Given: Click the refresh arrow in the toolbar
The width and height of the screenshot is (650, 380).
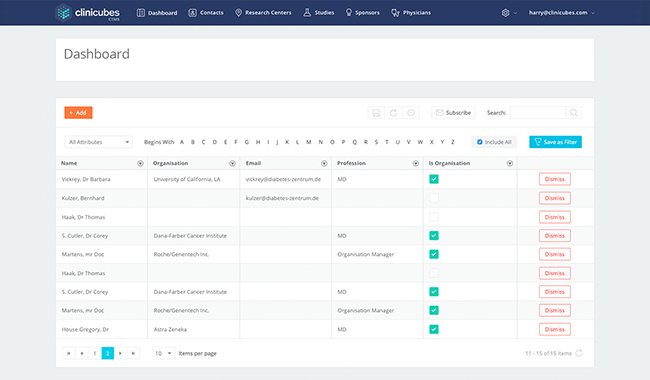Looking at the screenshot, I should click(x=393, y=113).
